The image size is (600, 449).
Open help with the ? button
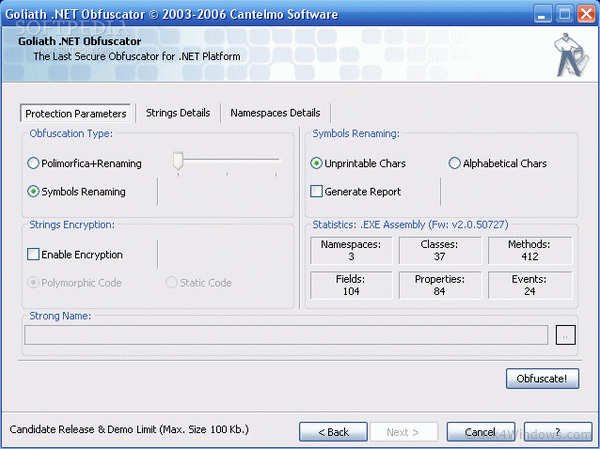click(x=558, y=432)
